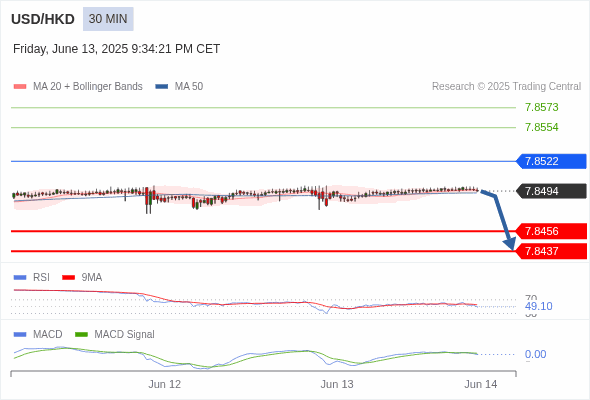This screenshot has height=400, width=590.
Task: Click the black 7.8494 current price tag
Action: pos(551,191)
